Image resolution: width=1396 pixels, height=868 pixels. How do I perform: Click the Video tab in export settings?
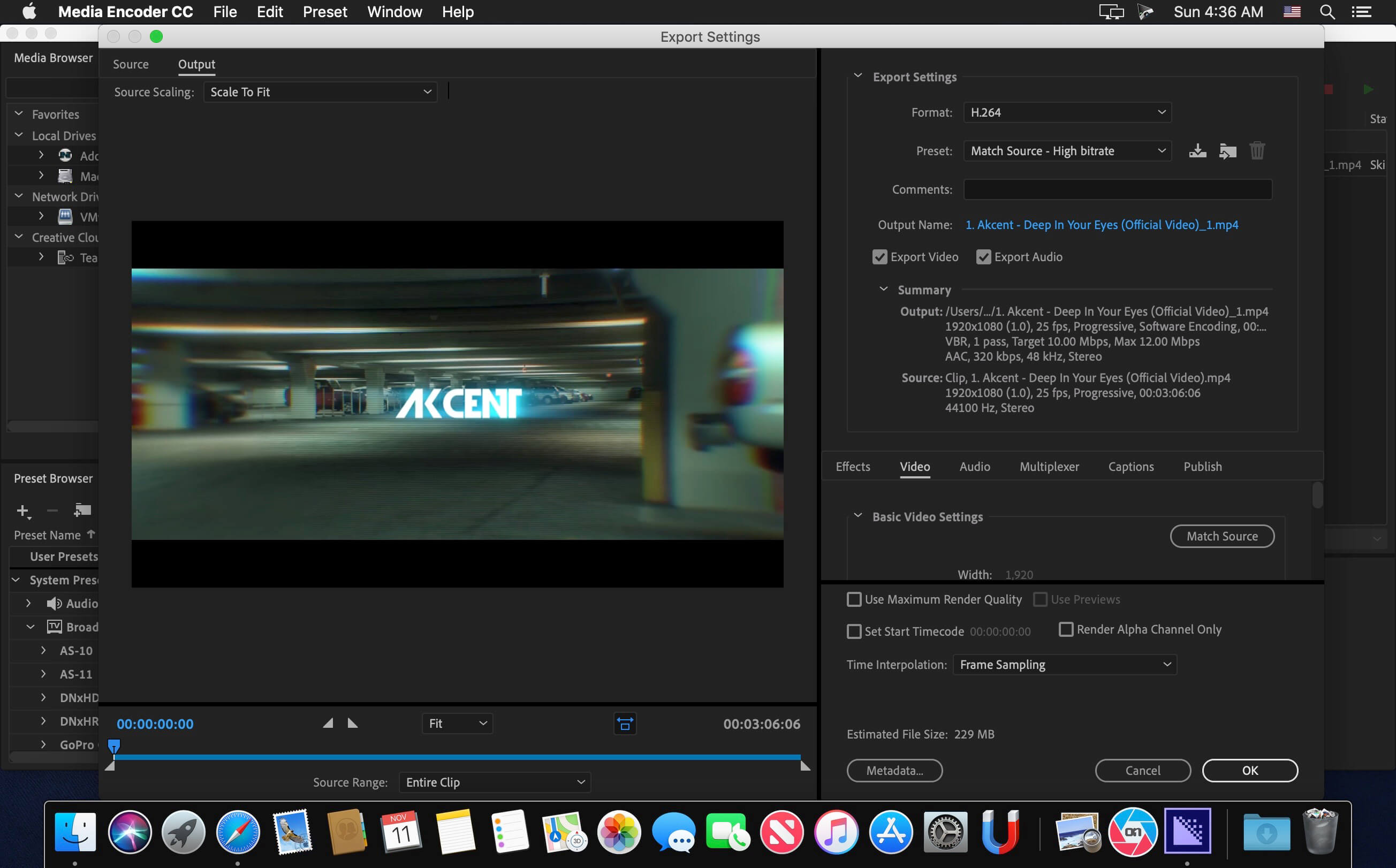point(914,466)
